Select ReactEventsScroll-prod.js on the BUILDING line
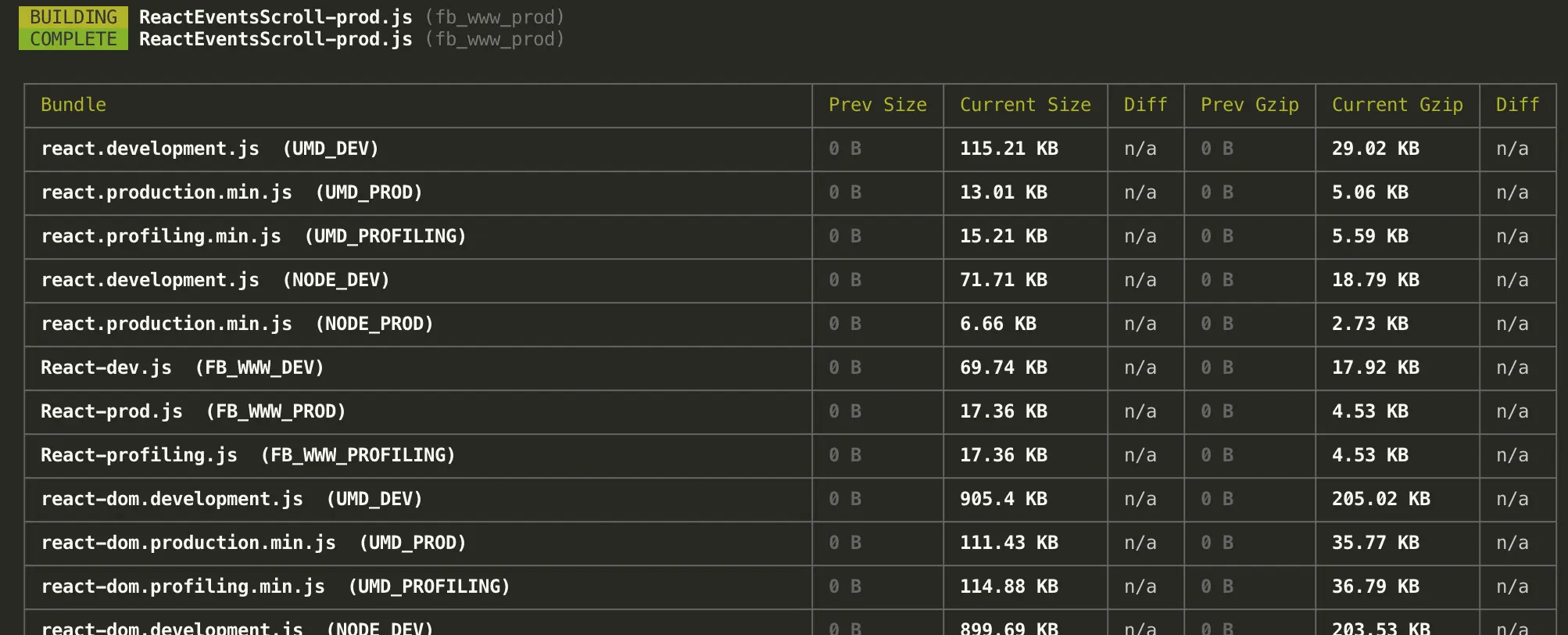The height and width of the screenshot is (635, 1568). point(276,17)
